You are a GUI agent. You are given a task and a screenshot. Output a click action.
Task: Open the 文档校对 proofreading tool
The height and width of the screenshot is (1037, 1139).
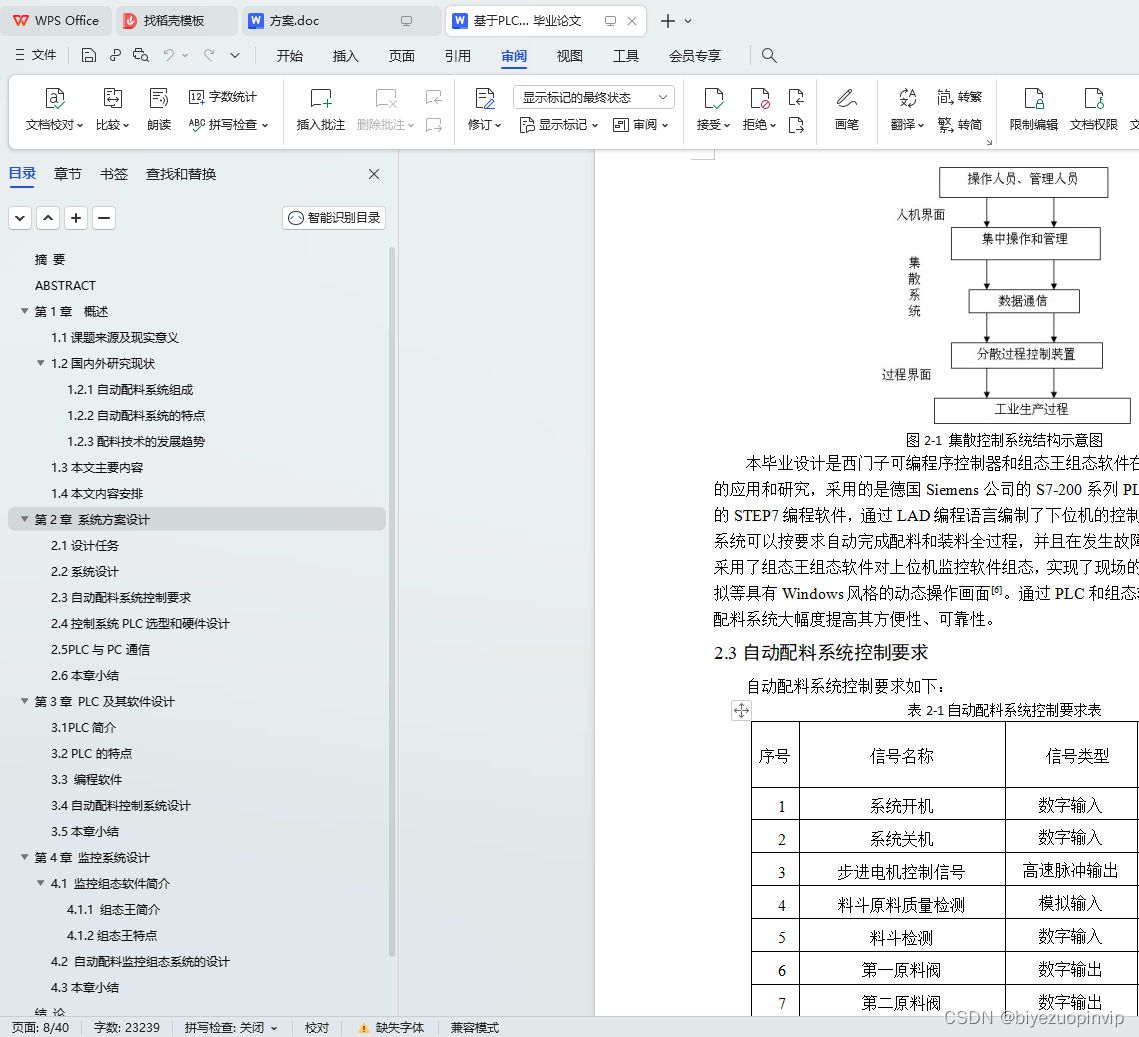pyautogui.click(x=54, y=110)
